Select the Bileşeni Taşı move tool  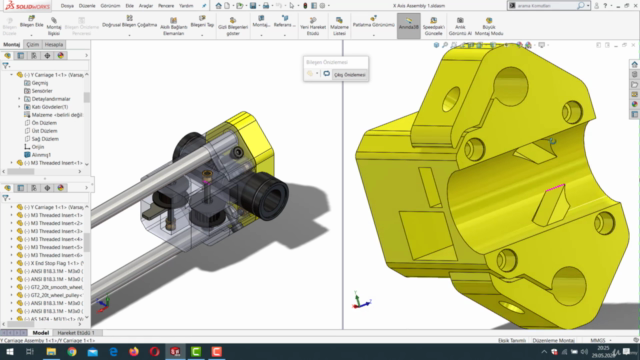[202, 22]
